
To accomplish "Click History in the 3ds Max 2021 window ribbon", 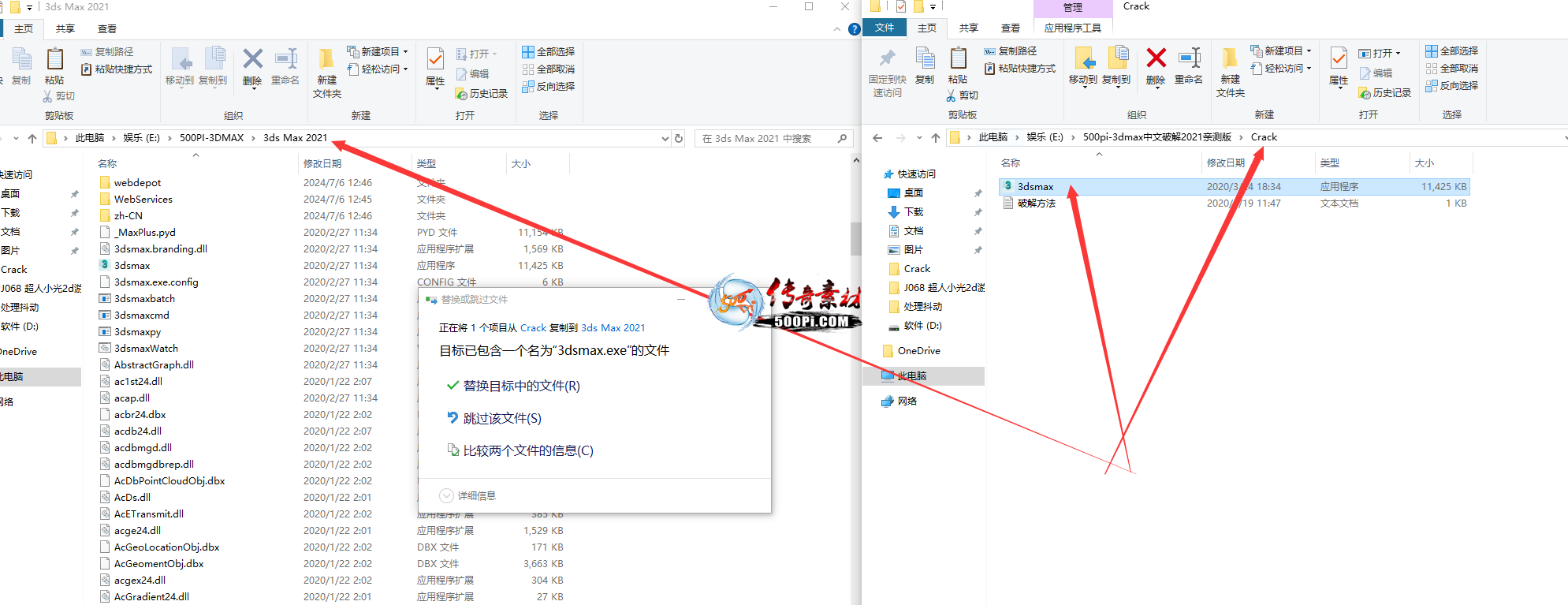I will (x=482, y=93).
